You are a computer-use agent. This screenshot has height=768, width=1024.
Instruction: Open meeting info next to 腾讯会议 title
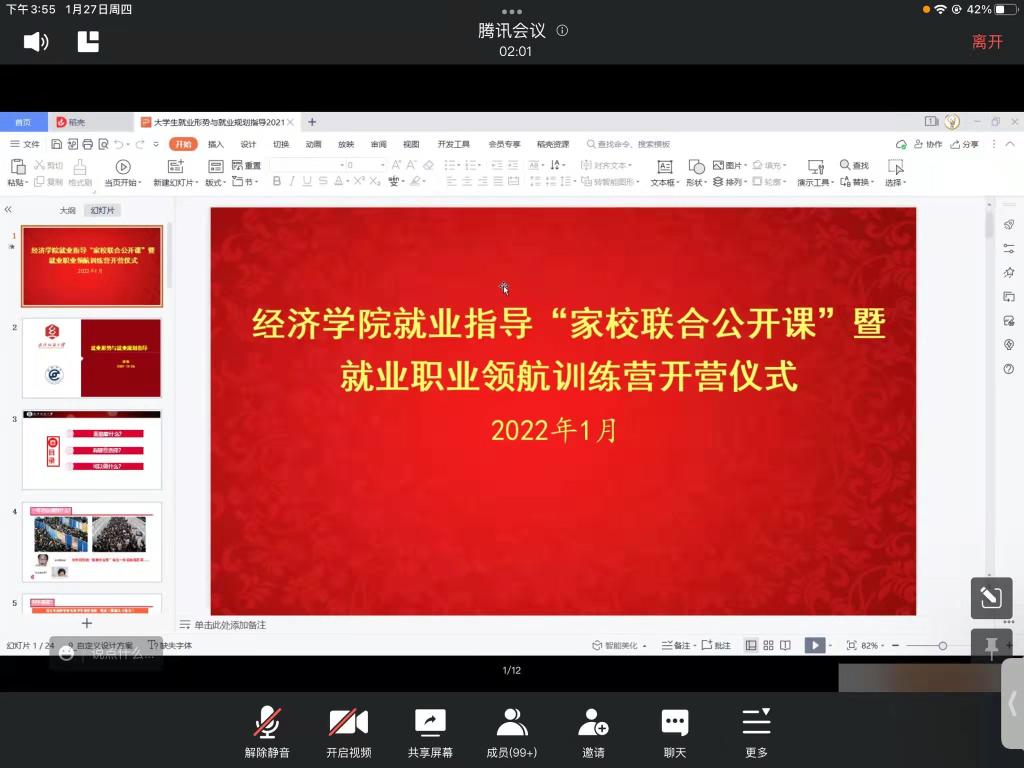(x=562, y=30)
